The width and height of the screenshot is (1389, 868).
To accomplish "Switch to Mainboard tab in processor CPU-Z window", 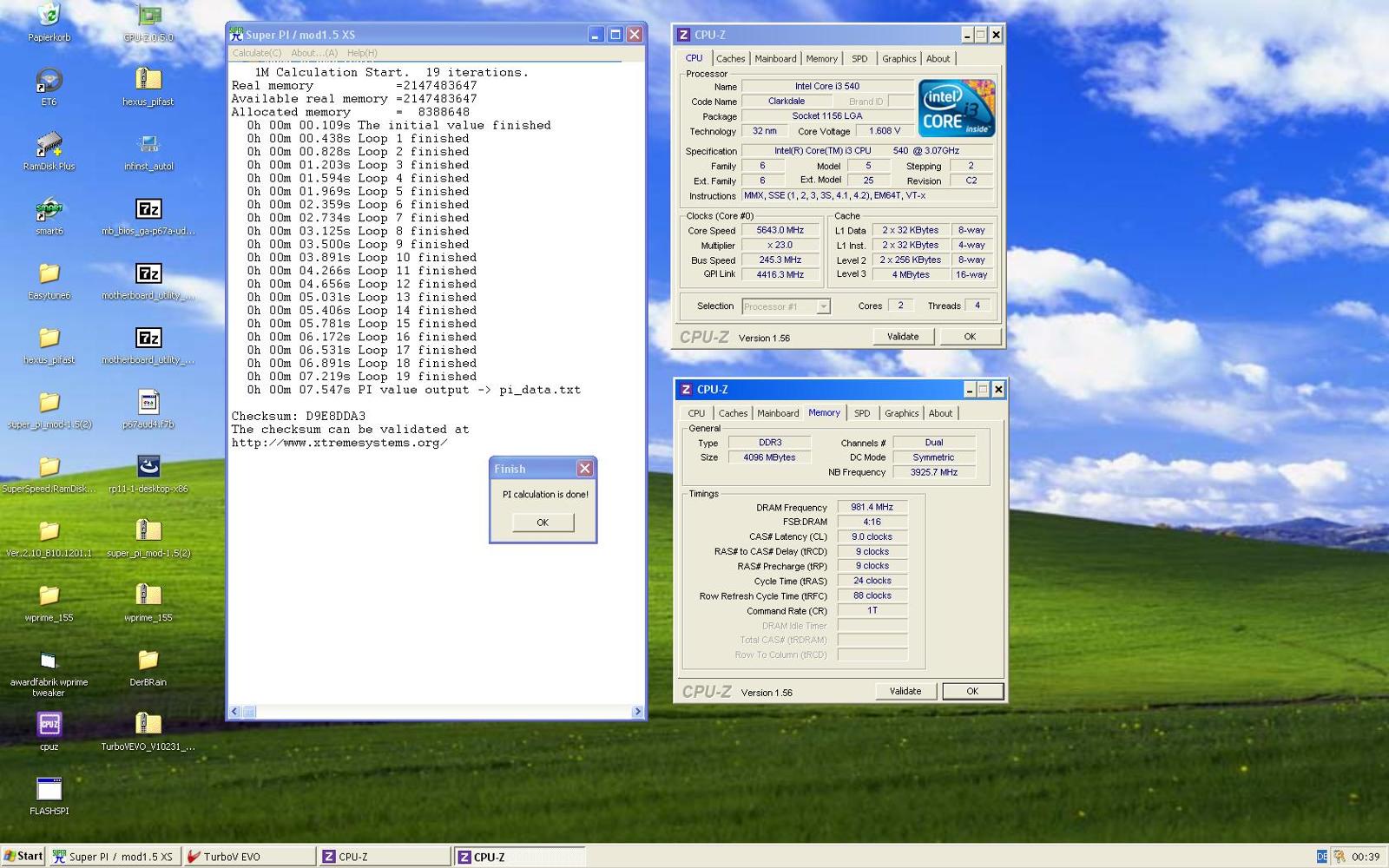I will point(775,59).
